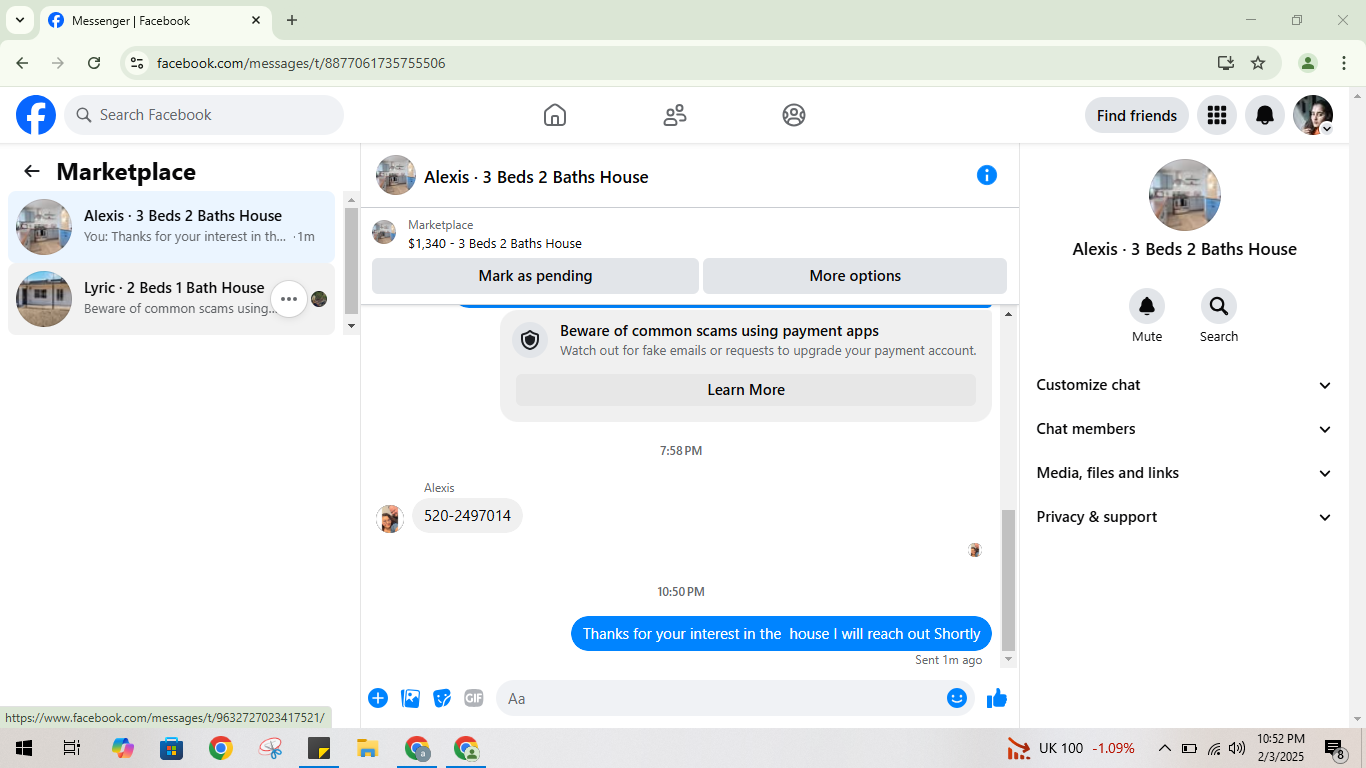1366x768 pixels.
Task: Search within the conversation
Action: click(x=1219, y=306)
